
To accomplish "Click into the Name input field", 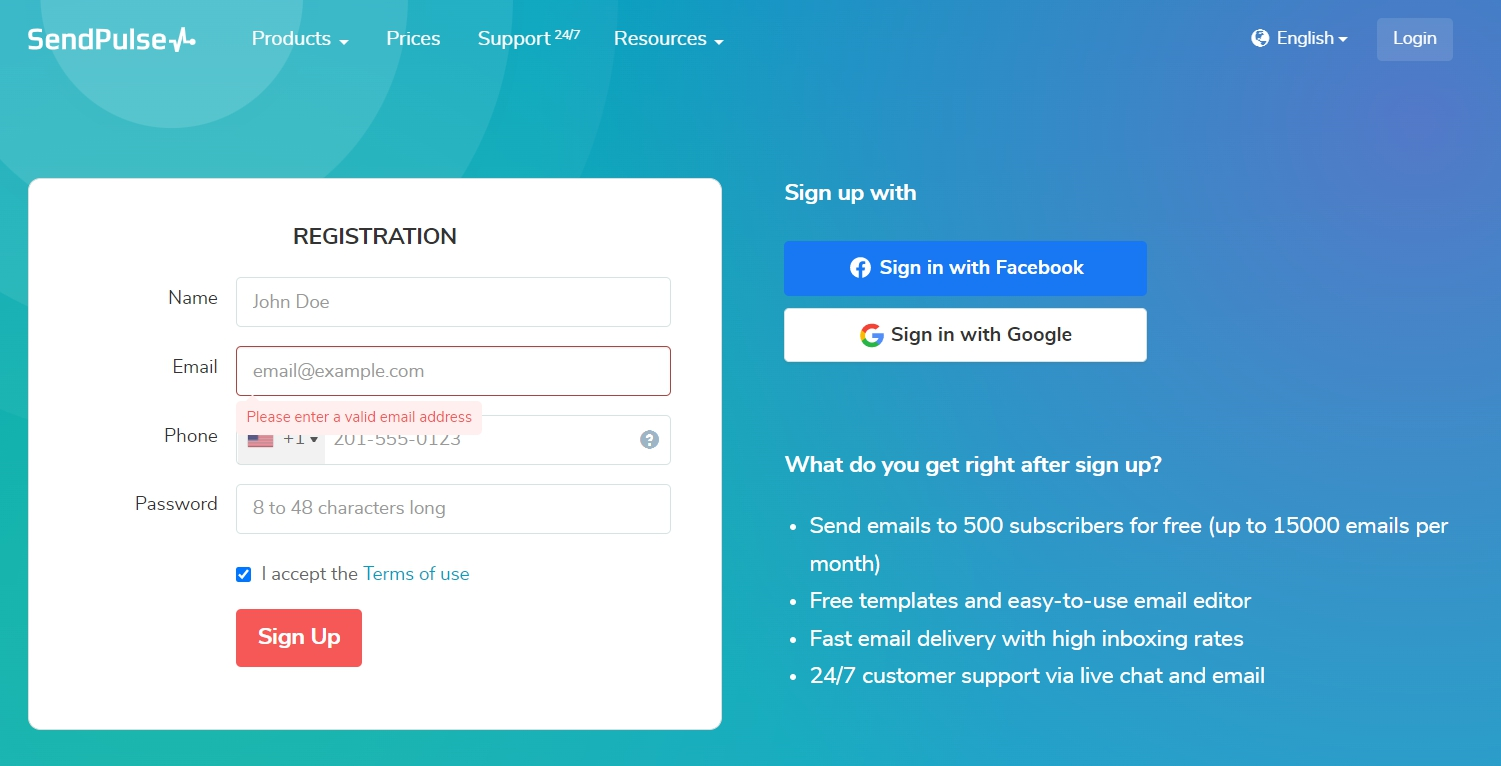I will pos(453,302).
